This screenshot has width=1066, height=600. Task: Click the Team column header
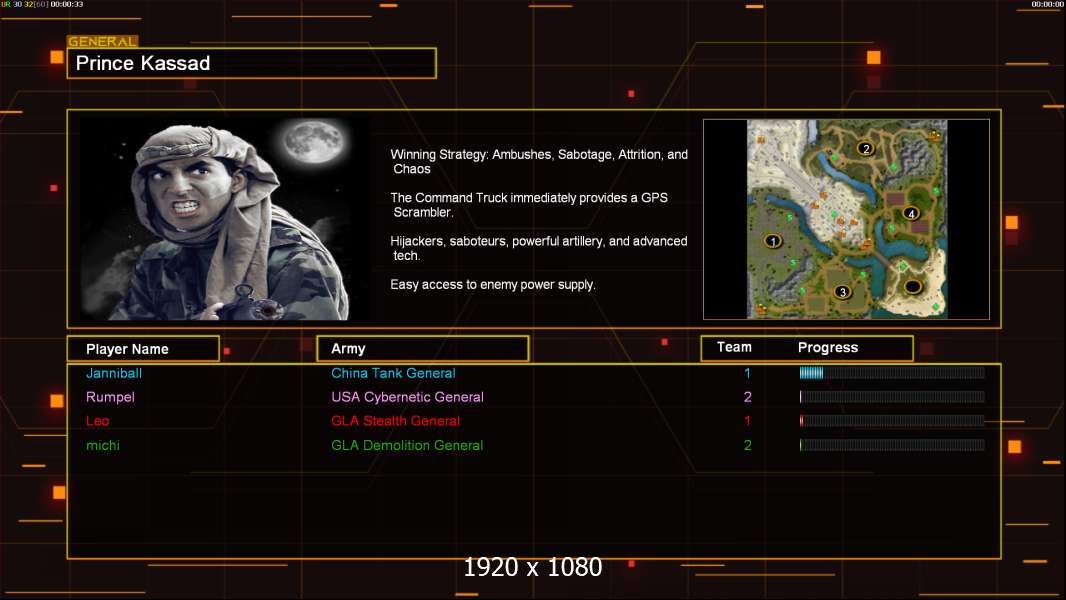[734, 347]
